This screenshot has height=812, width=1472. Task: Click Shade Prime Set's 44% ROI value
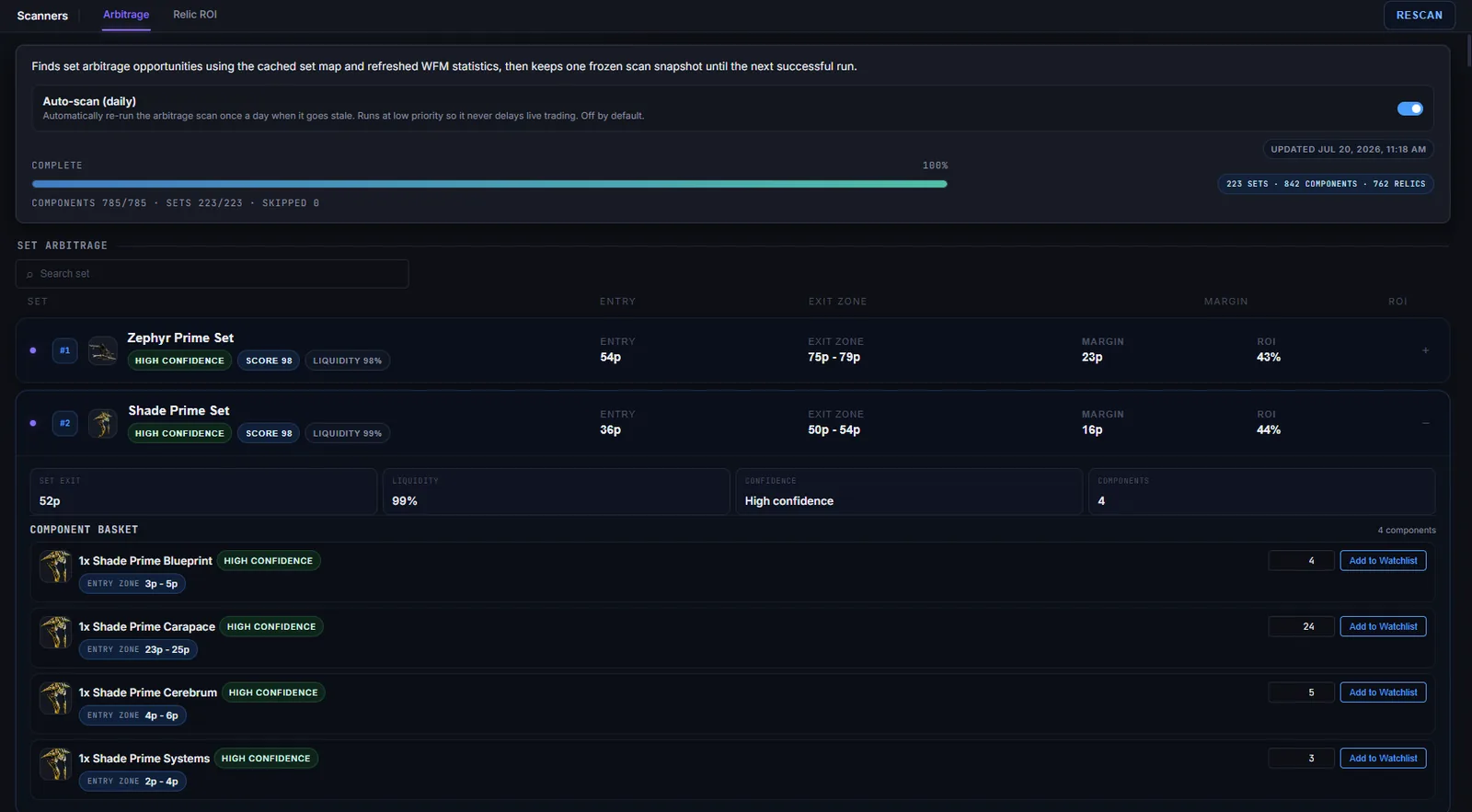1269,429
